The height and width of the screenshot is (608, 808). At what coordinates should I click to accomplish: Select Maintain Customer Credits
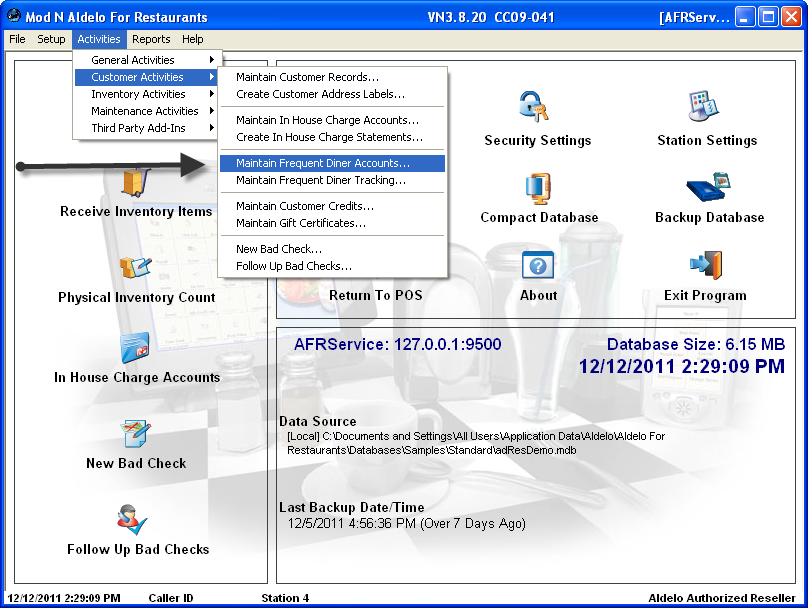[332, 206]
